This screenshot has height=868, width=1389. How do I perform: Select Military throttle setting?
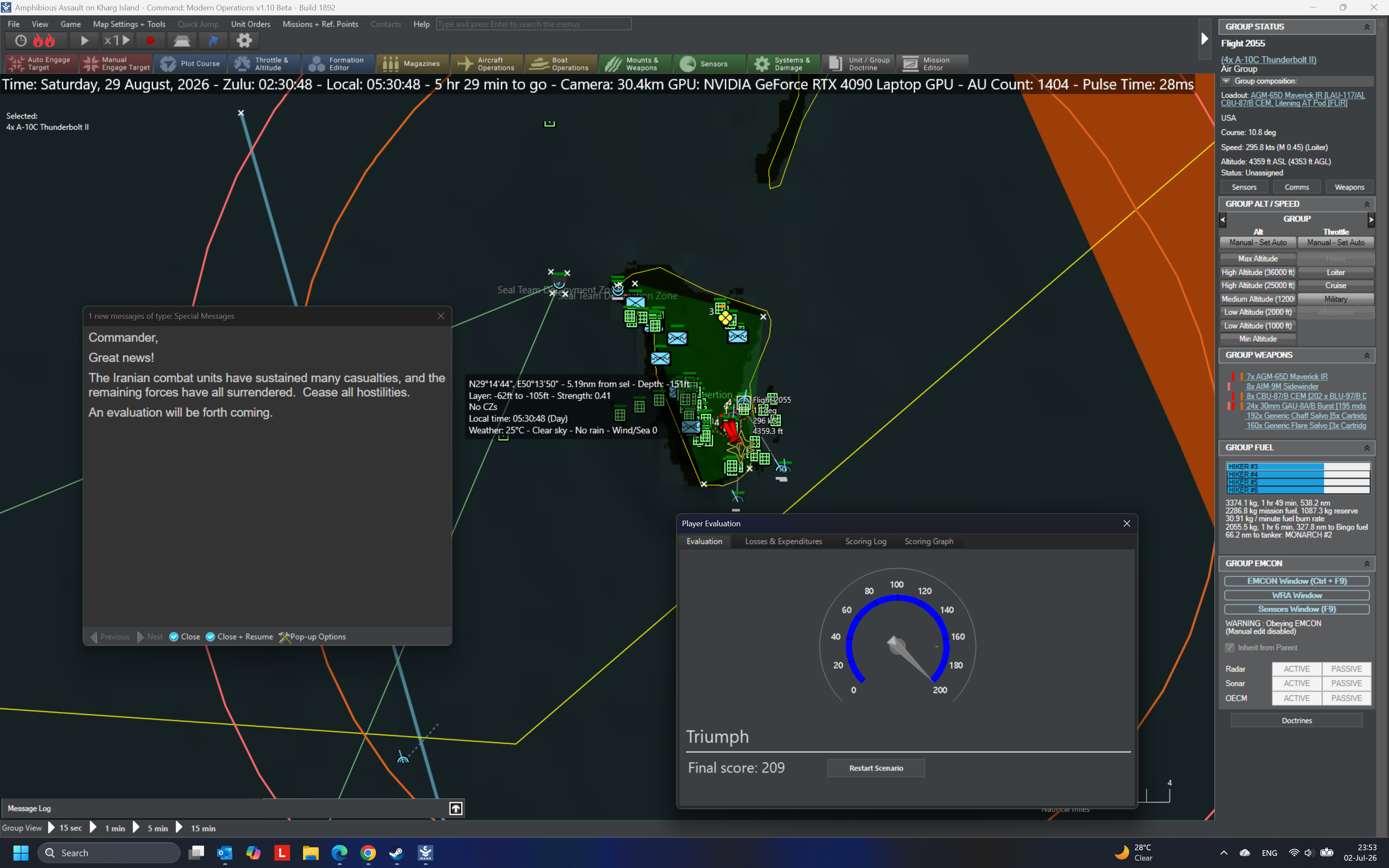[x=1336, y=299]
